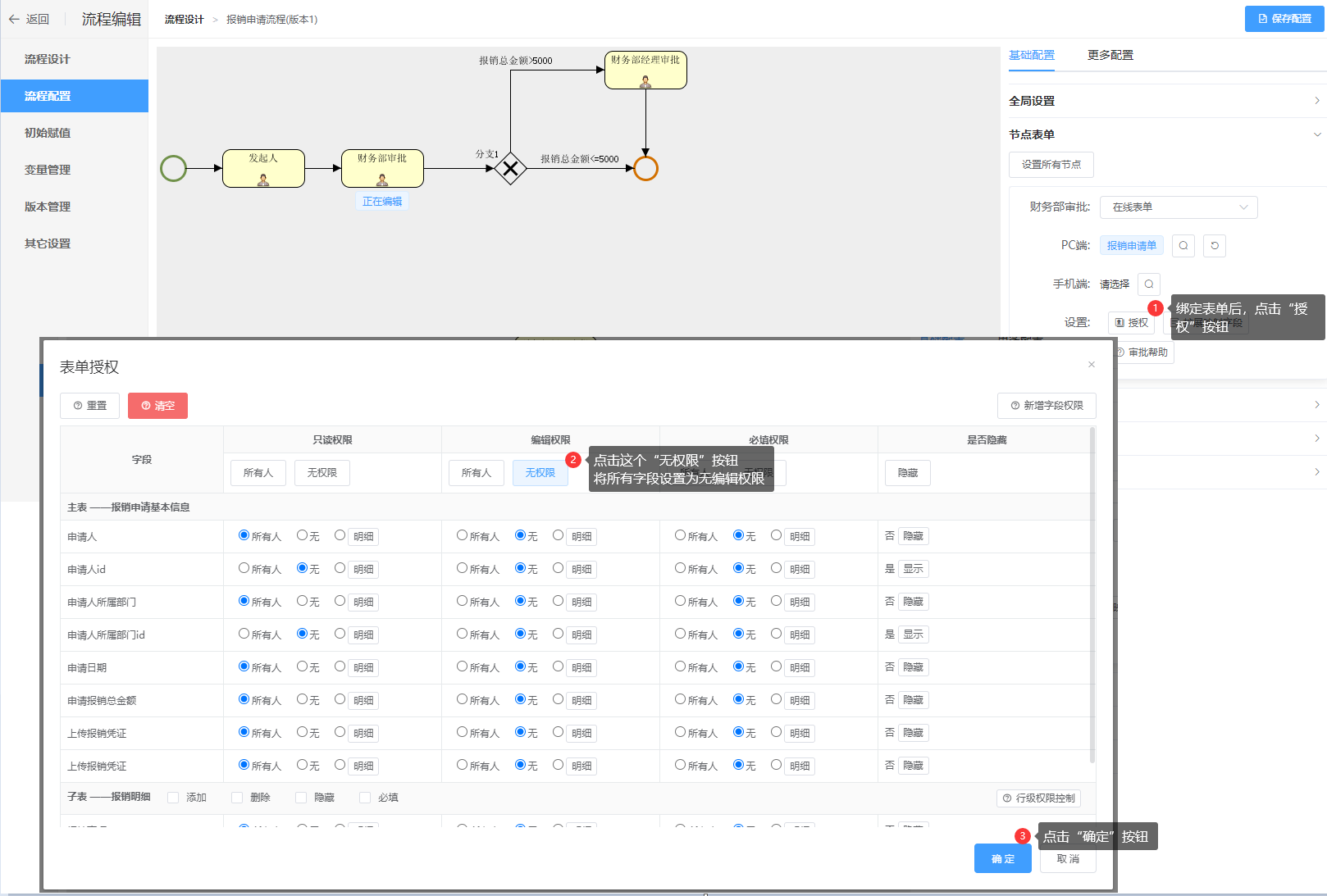
Task: Select the 财务部审批 task node
Action: point(382,168)
